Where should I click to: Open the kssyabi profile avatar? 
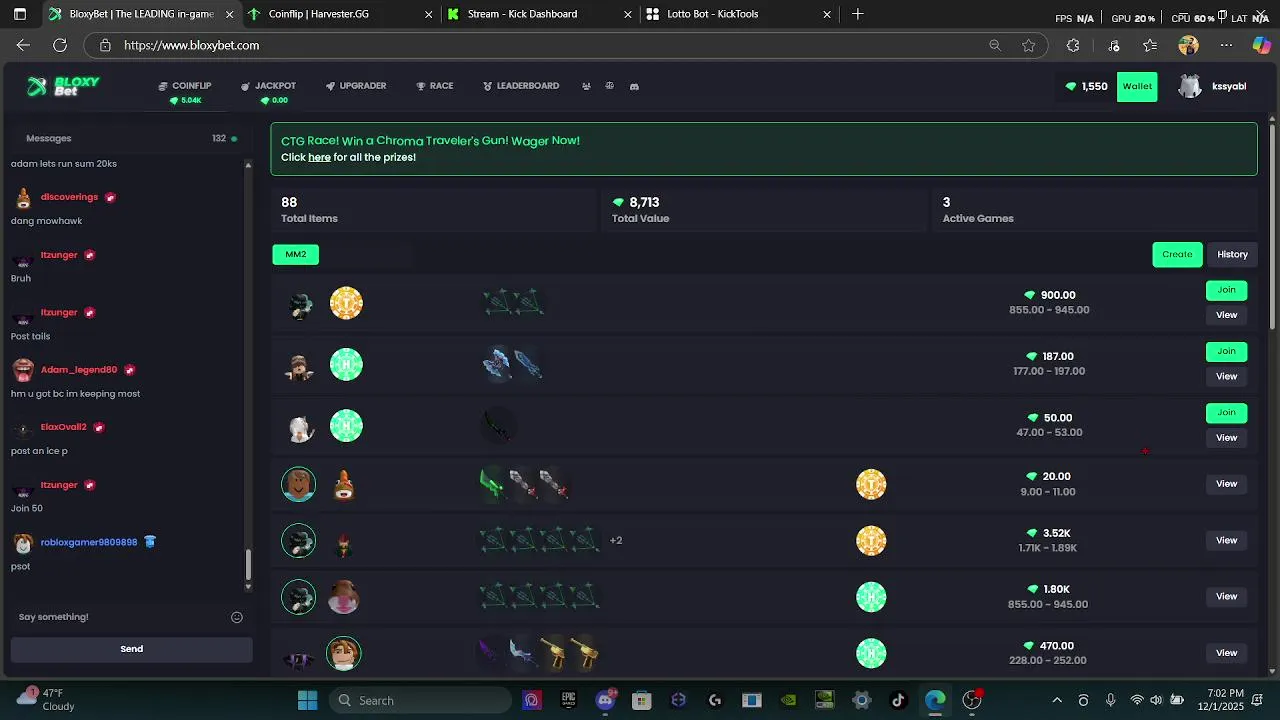tap(1190, 87)
